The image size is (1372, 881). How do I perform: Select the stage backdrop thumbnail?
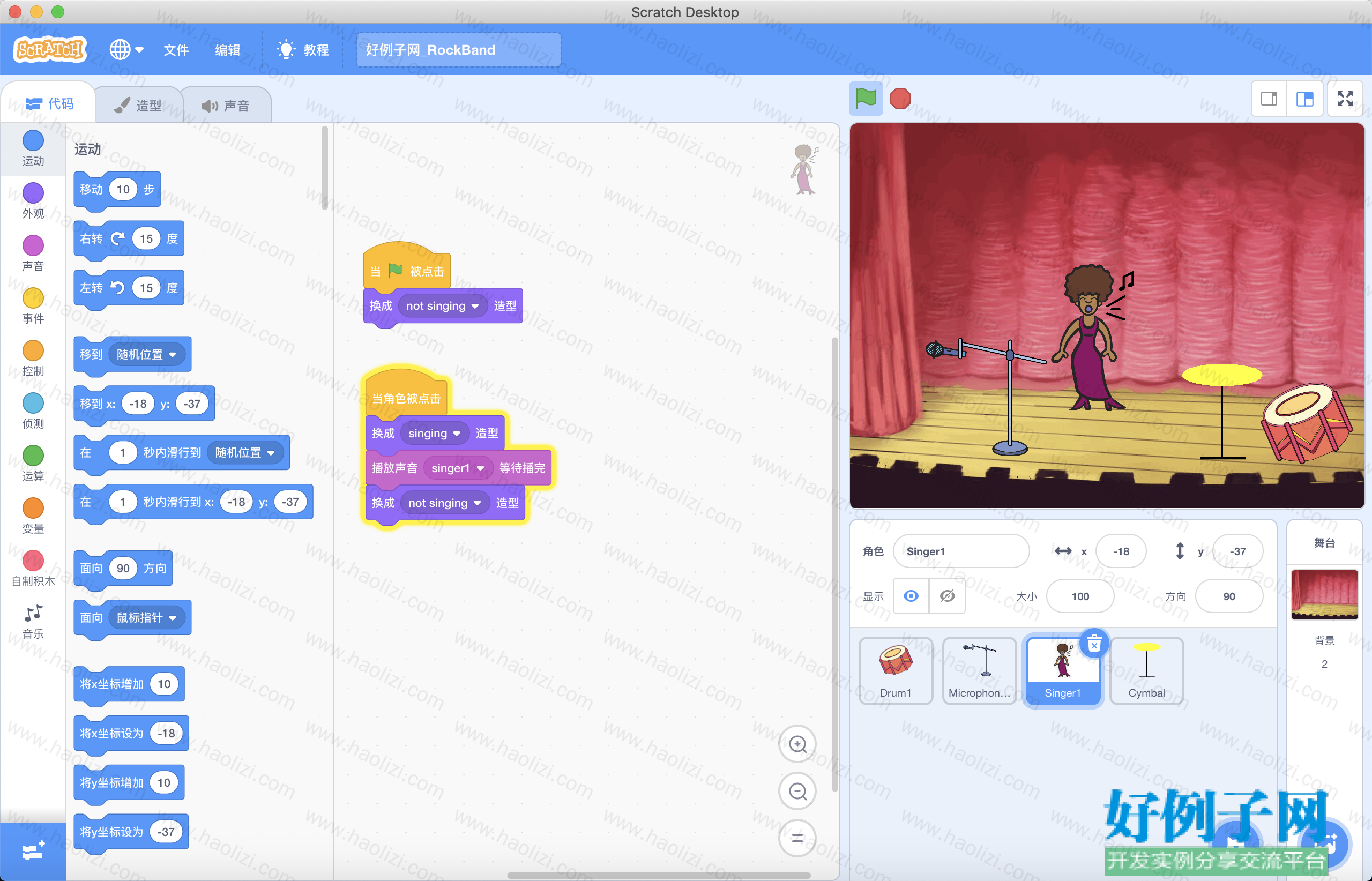click(1324, 594)
